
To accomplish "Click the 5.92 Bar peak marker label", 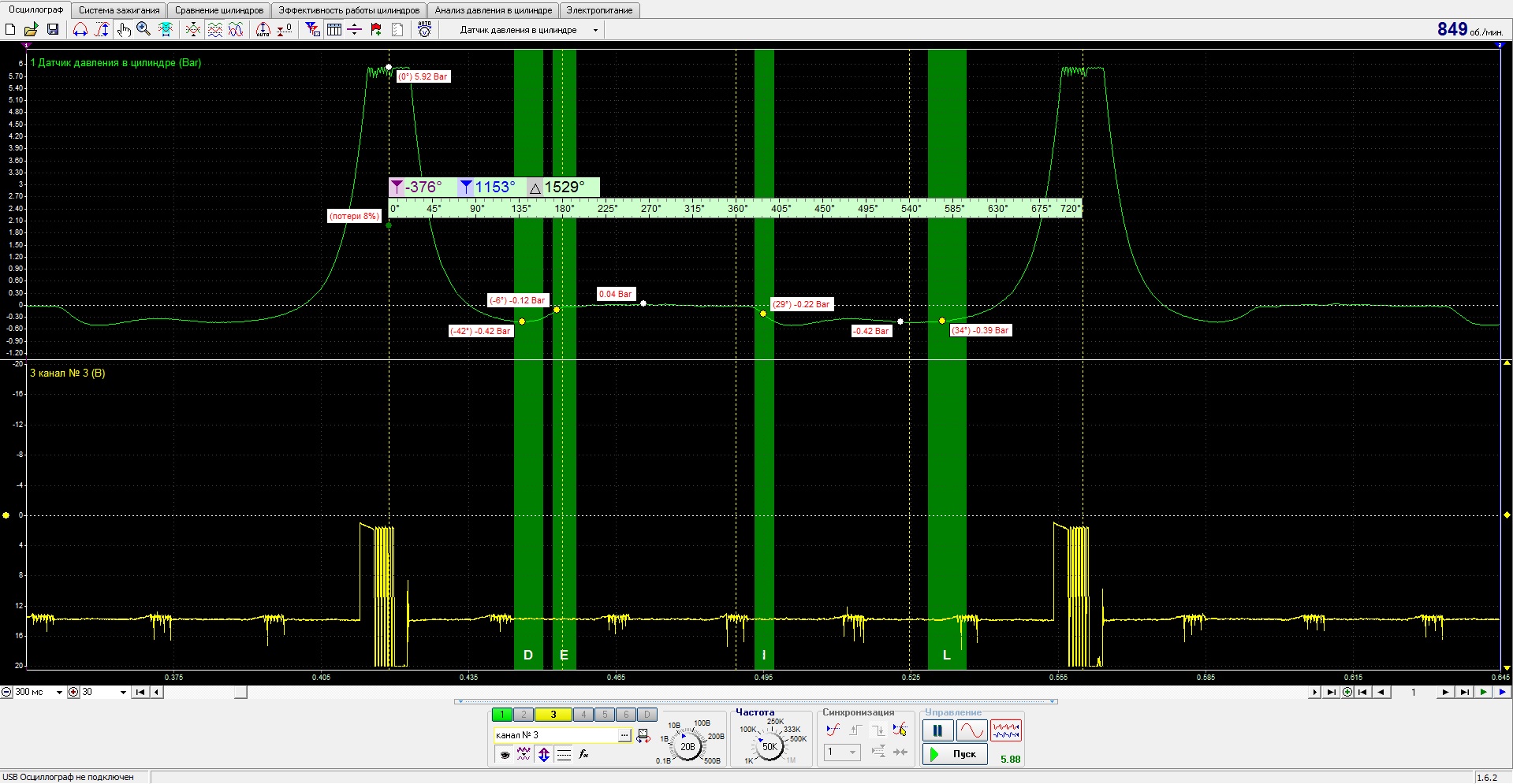I will click(423, 76).
